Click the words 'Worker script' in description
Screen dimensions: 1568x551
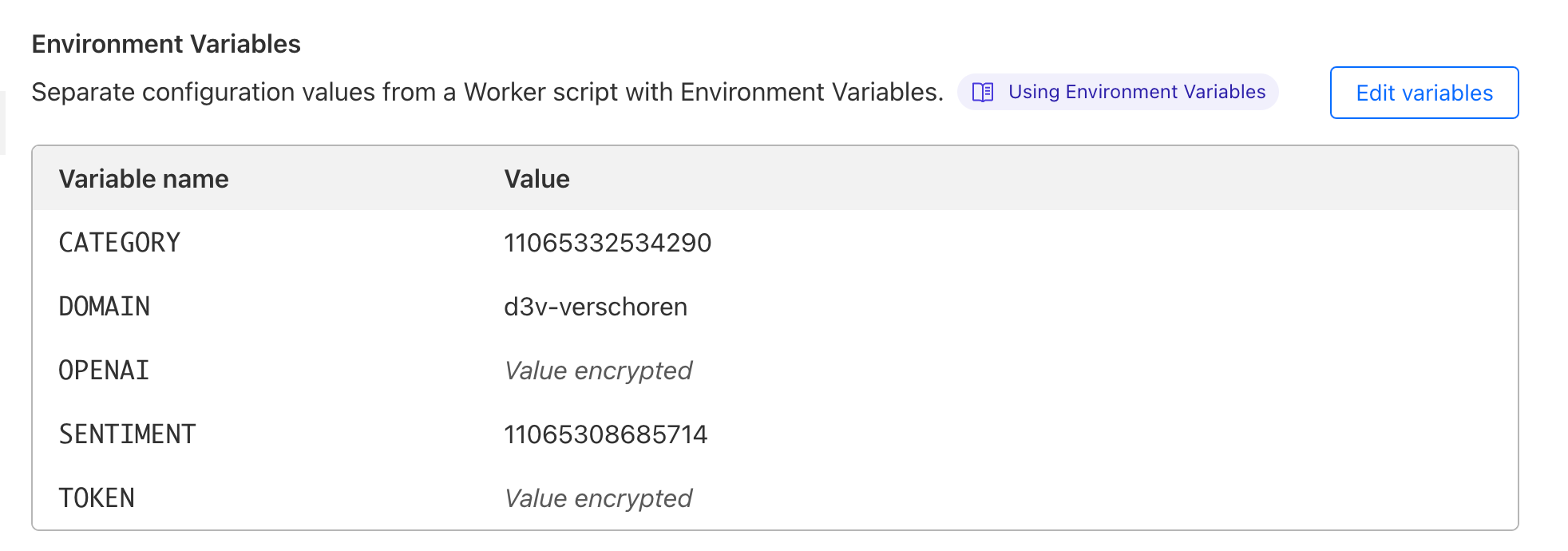click(540, 93)
